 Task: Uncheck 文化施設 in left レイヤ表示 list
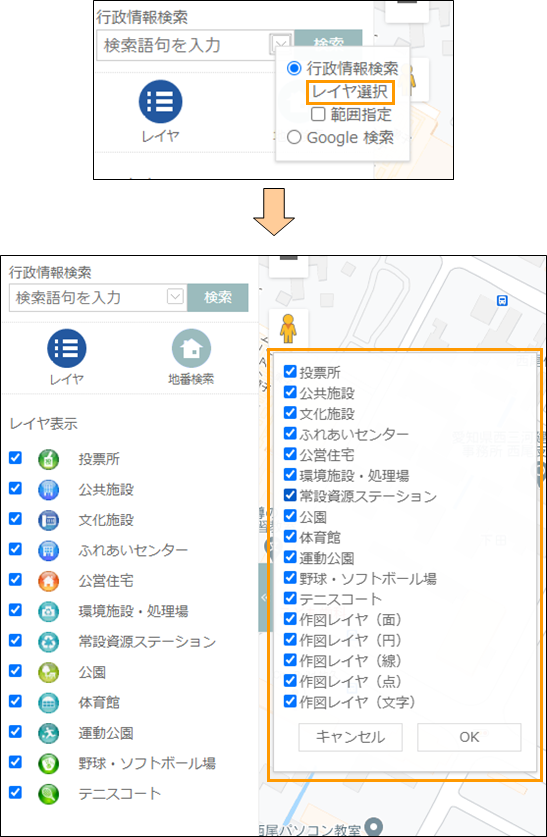tap(15, 518)
